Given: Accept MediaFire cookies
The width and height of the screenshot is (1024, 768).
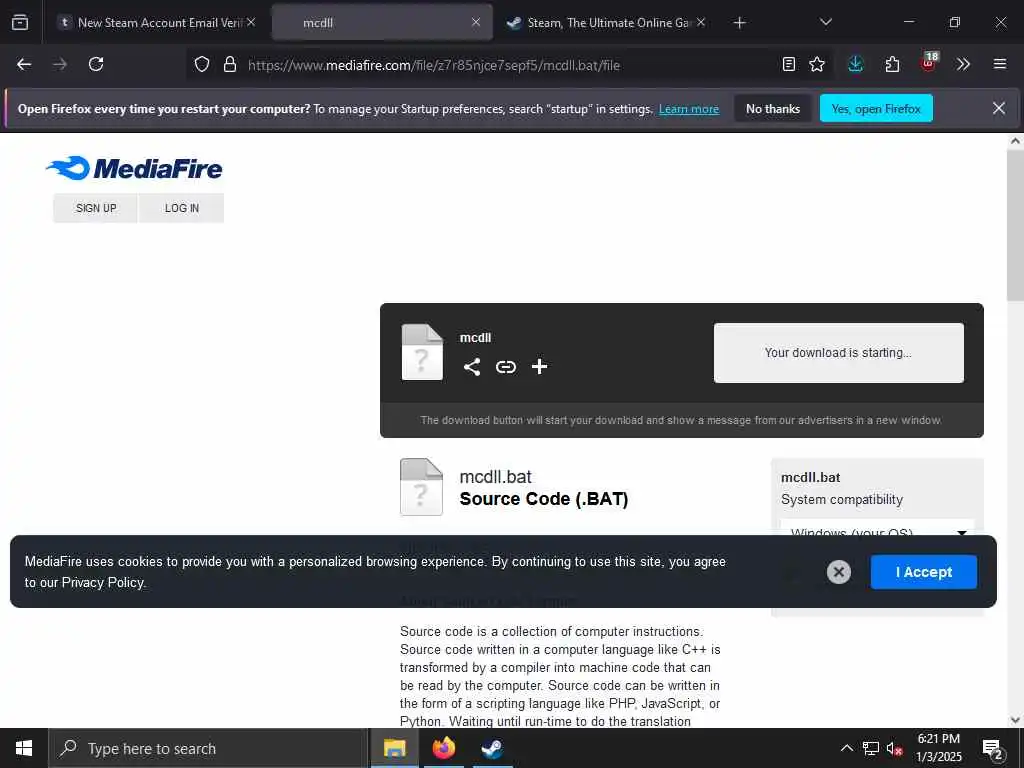Looking at the screenshot, I should coord(924,572).
